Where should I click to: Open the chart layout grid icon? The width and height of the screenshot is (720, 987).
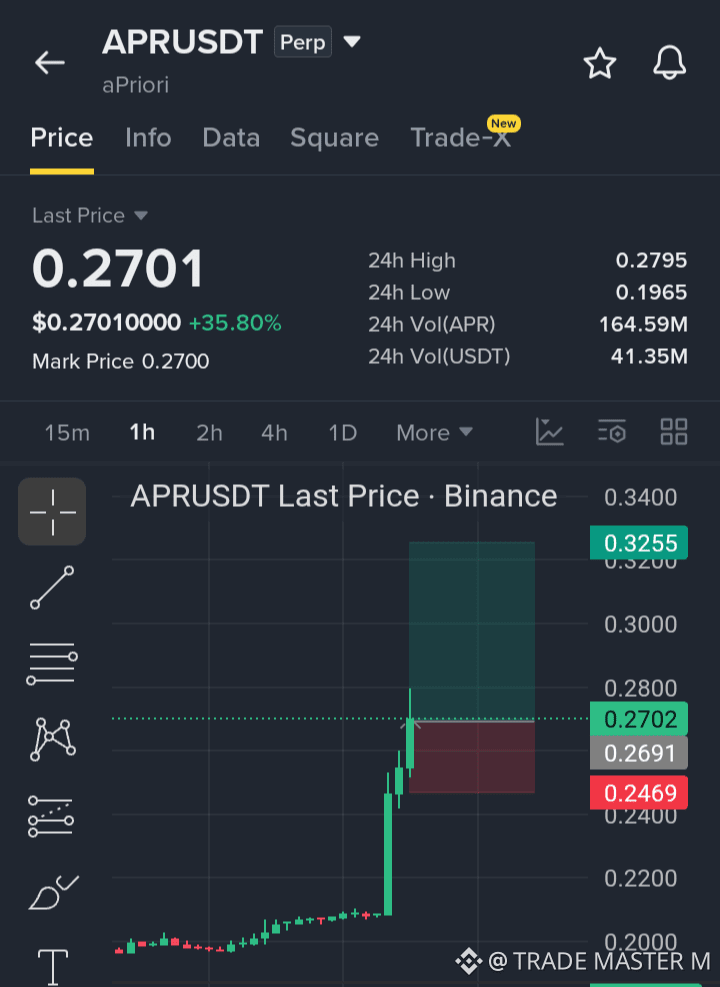pos(673,432)
